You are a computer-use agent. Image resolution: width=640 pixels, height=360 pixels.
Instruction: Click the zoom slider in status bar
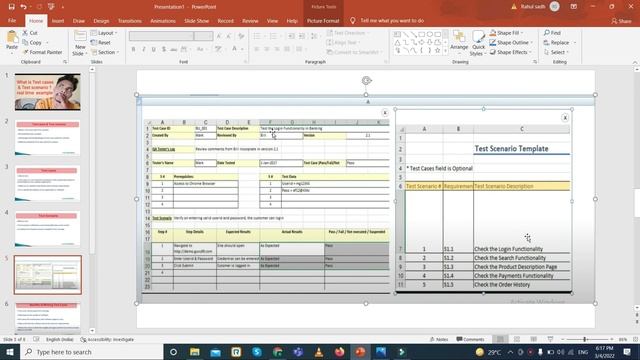click(585, 339)
